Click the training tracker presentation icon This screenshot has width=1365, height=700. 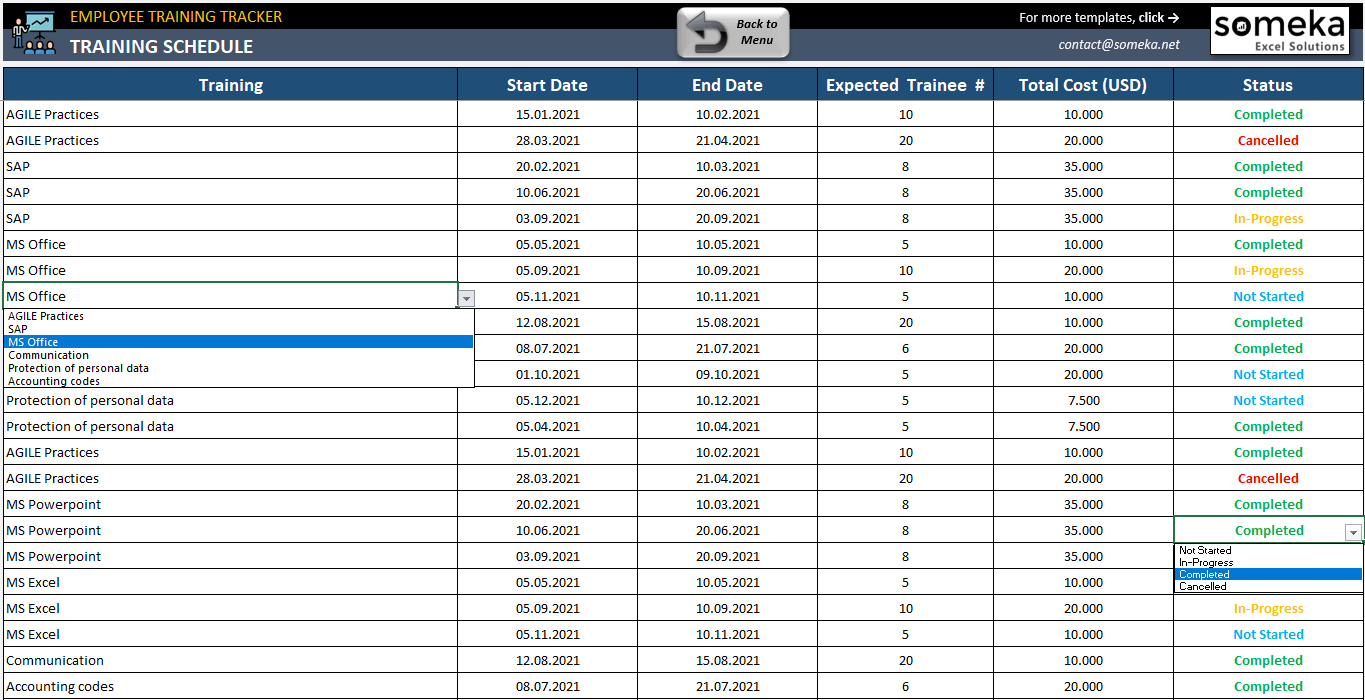click(x=33, y=32)
